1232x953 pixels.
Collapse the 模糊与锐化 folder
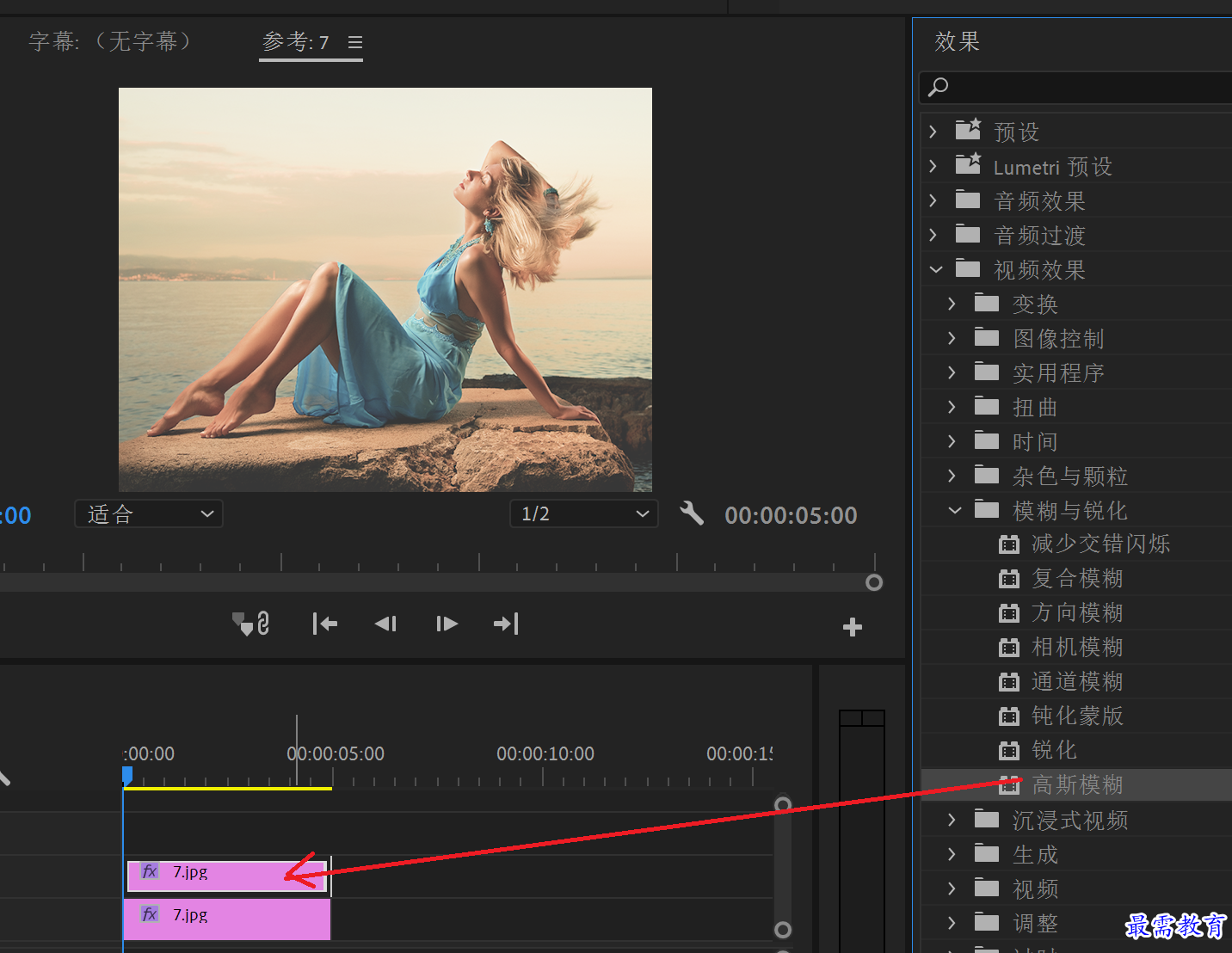(x=954, y=510)
